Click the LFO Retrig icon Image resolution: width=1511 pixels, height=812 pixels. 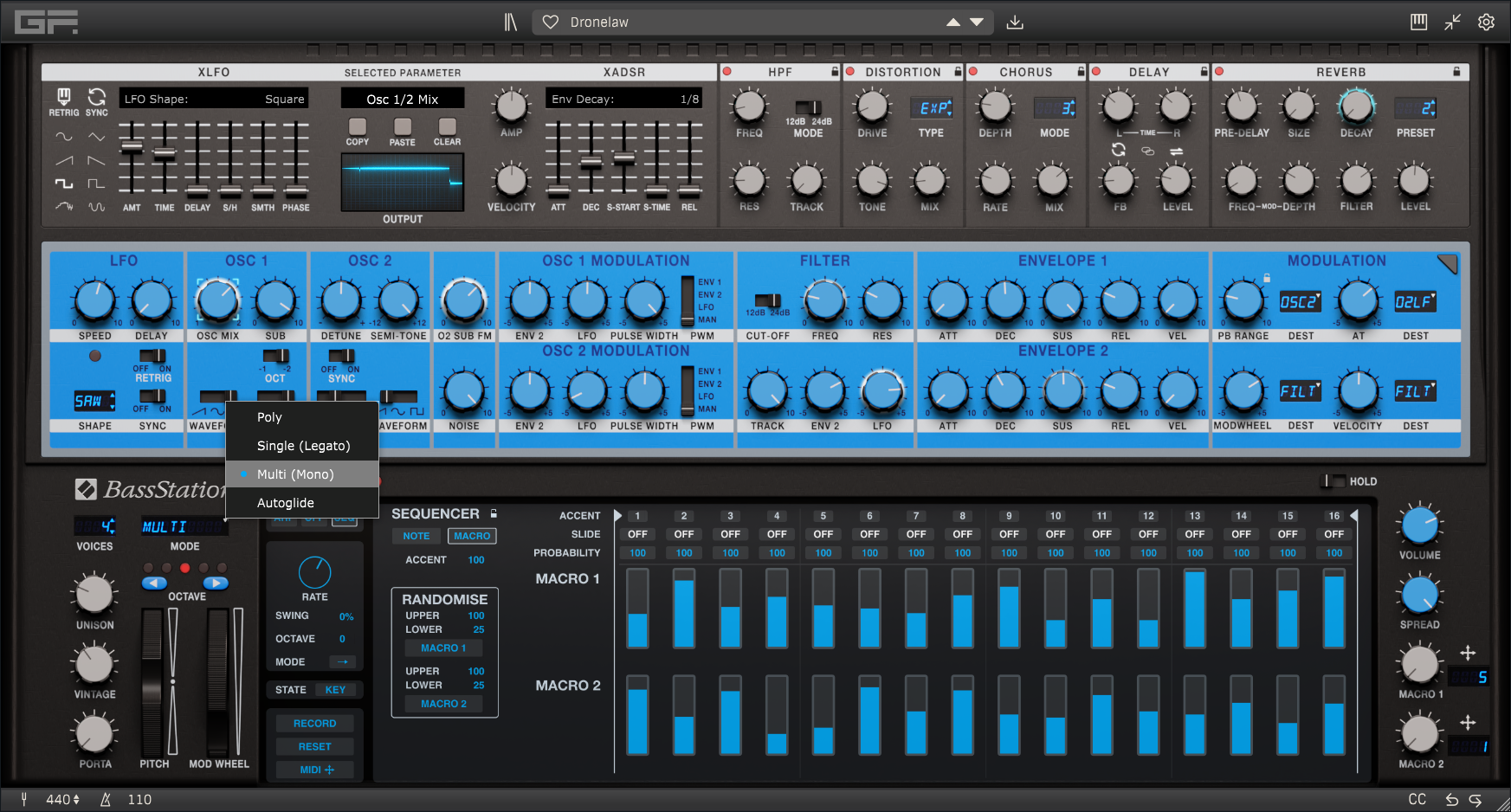63,97
